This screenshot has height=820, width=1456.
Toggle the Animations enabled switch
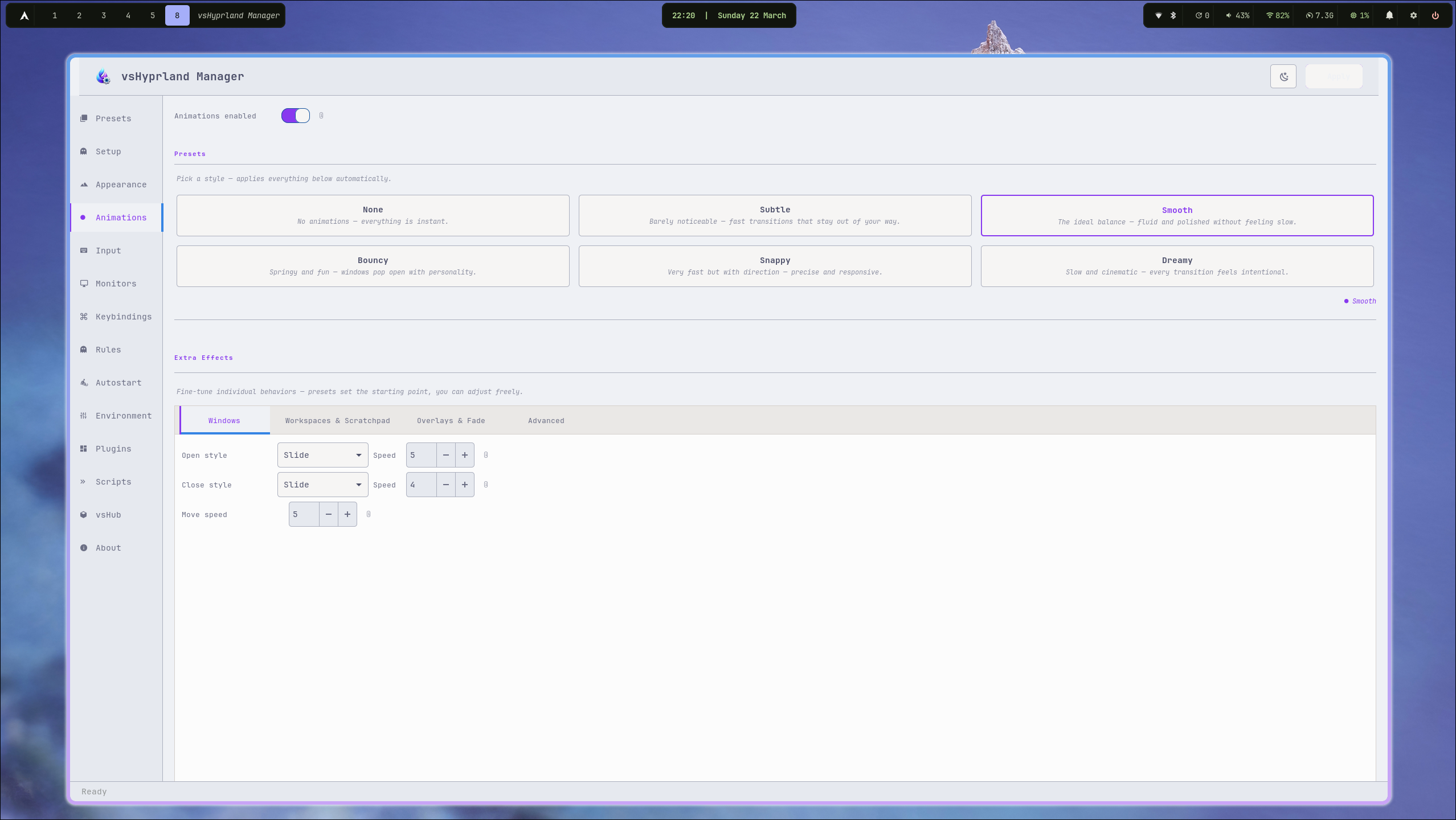[x=296, y=116]
